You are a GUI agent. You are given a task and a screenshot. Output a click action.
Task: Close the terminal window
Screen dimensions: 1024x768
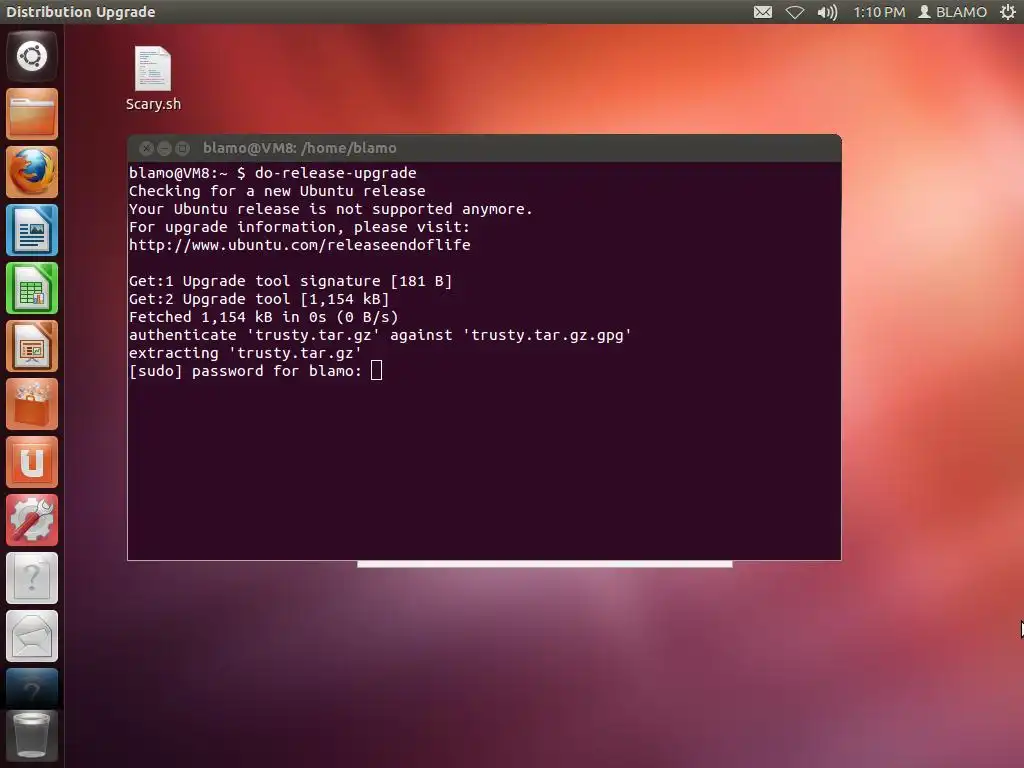[146, 148]
